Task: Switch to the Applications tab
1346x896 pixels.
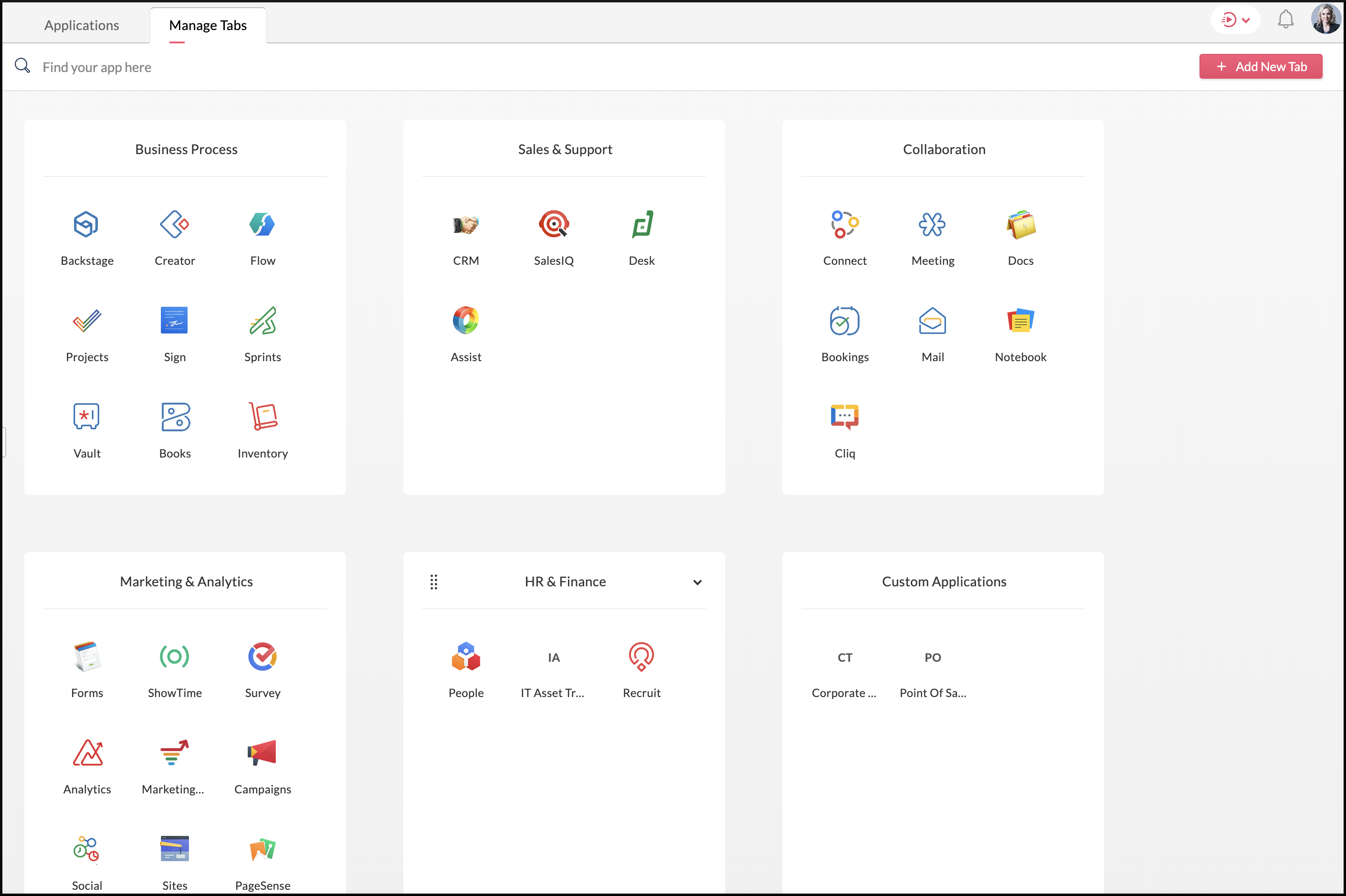Action: pos(82,25)
